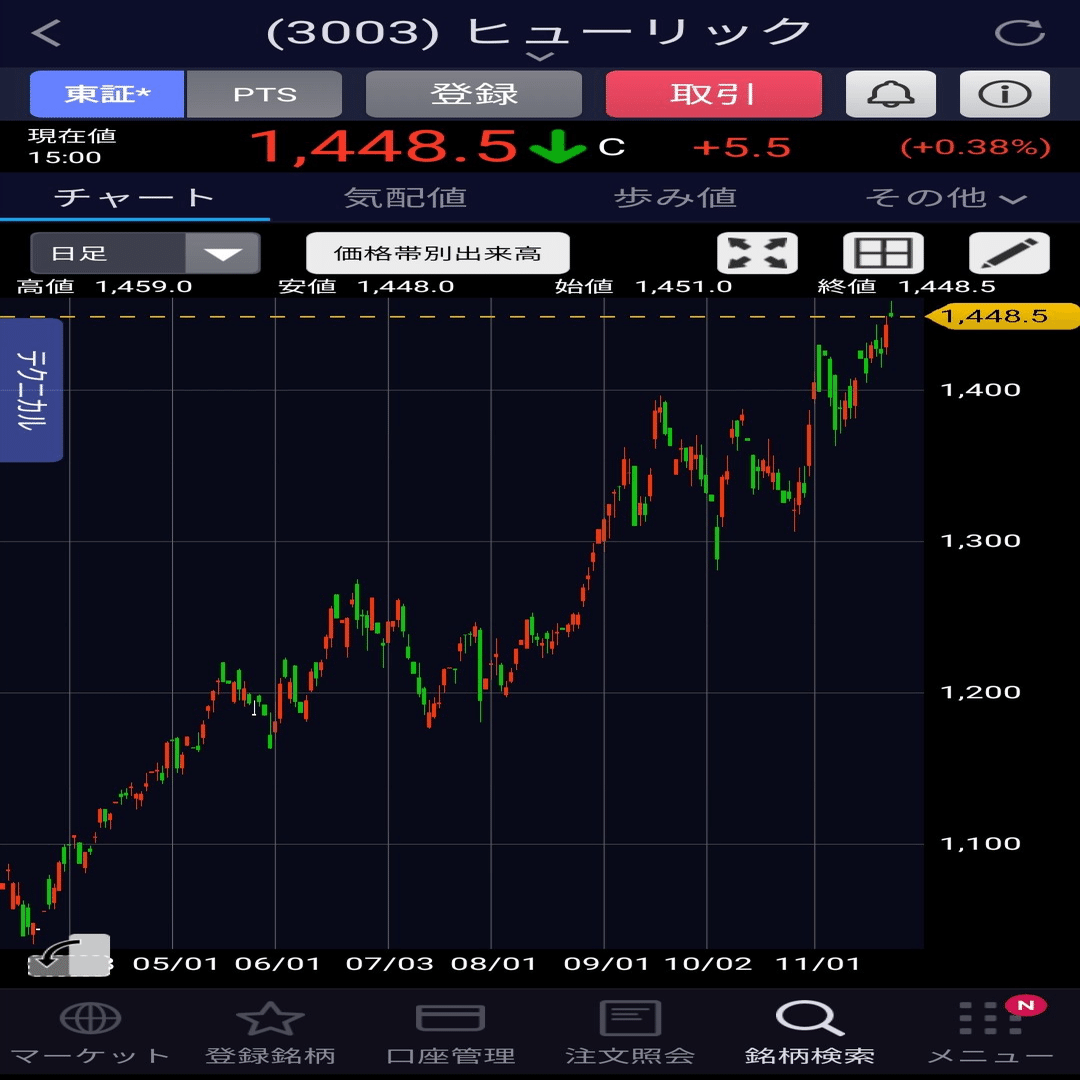The width and height of the screenshot is (1080, 1080).
Task: Tap the 08/01 date axis label
Action: click(x=493, y=964)
